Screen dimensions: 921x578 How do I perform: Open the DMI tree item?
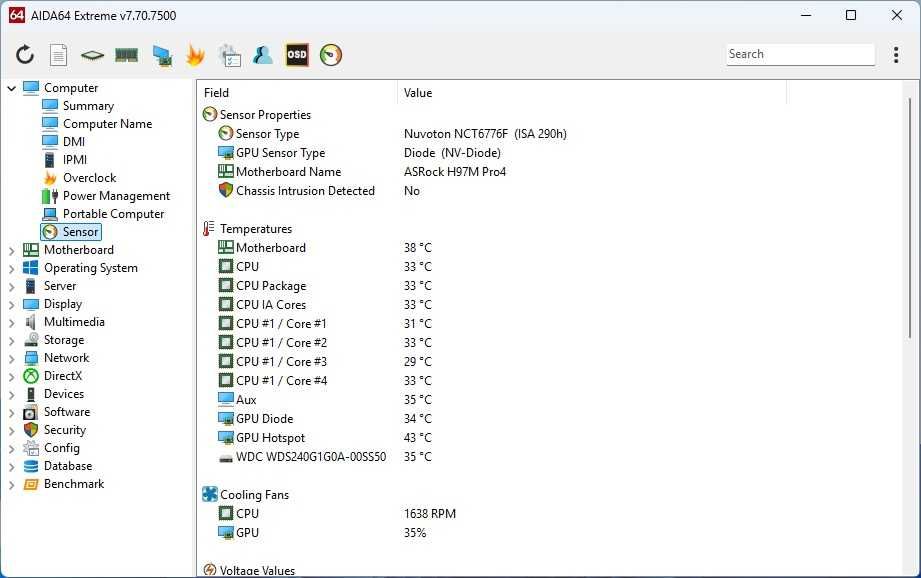tap(73, 142)
